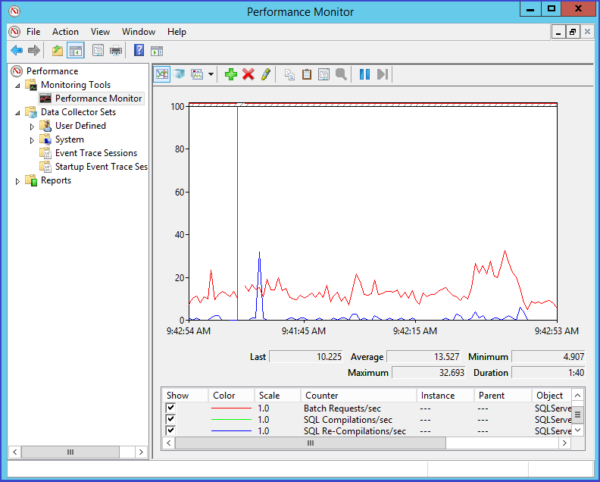Click the View Log Data icon
This screenshot has height=482, width=600.
[x=179, y=74]
